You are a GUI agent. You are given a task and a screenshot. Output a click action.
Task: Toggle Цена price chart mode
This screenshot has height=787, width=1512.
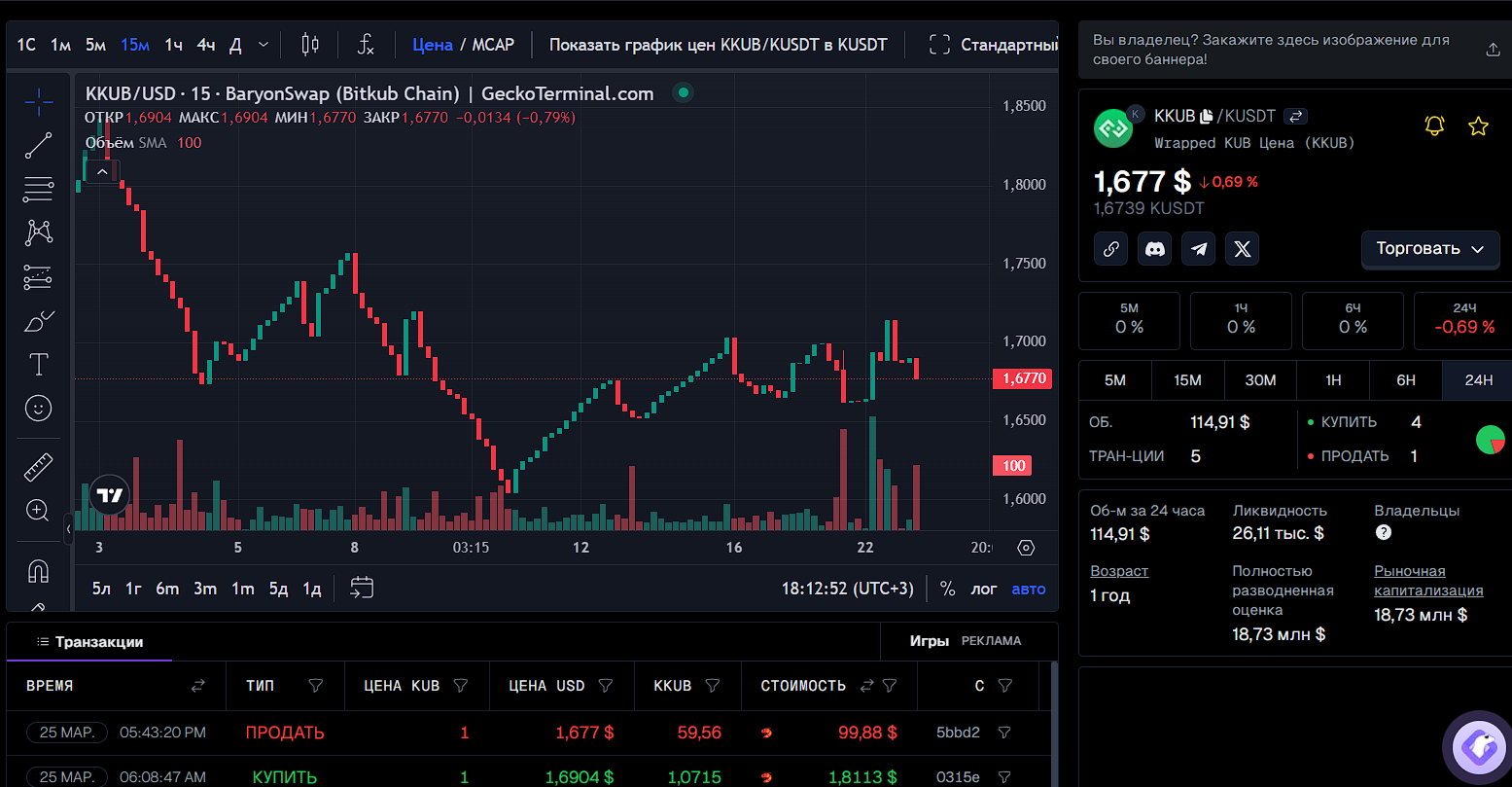[433, 45]
